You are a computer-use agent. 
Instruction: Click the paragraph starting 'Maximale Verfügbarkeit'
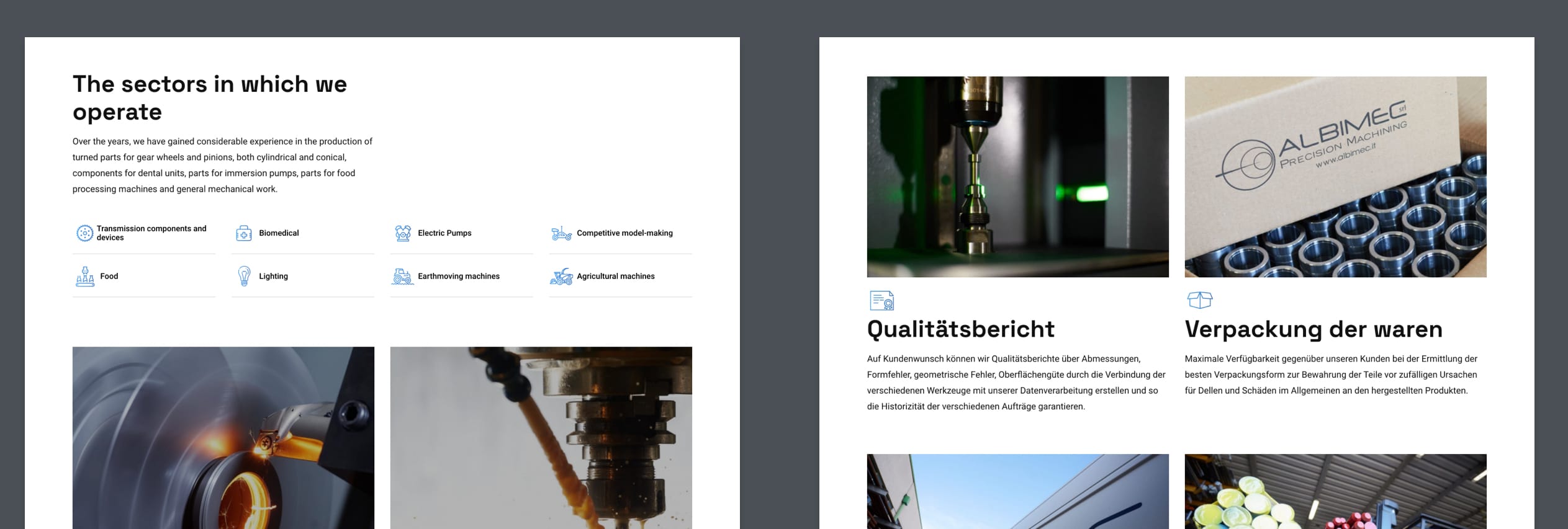[1331, 375]
